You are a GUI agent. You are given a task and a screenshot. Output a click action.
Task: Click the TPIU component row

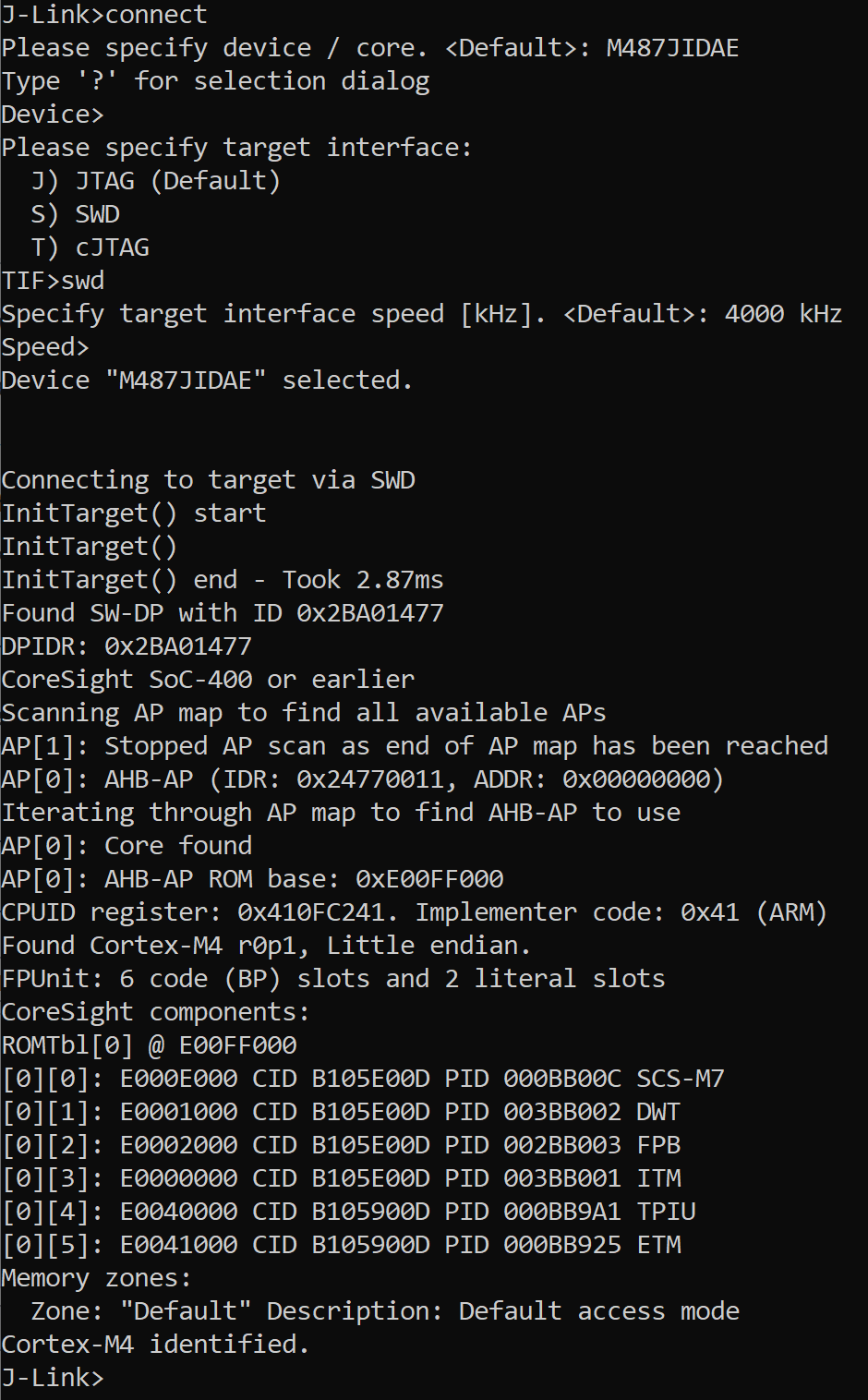[348, 1212]
